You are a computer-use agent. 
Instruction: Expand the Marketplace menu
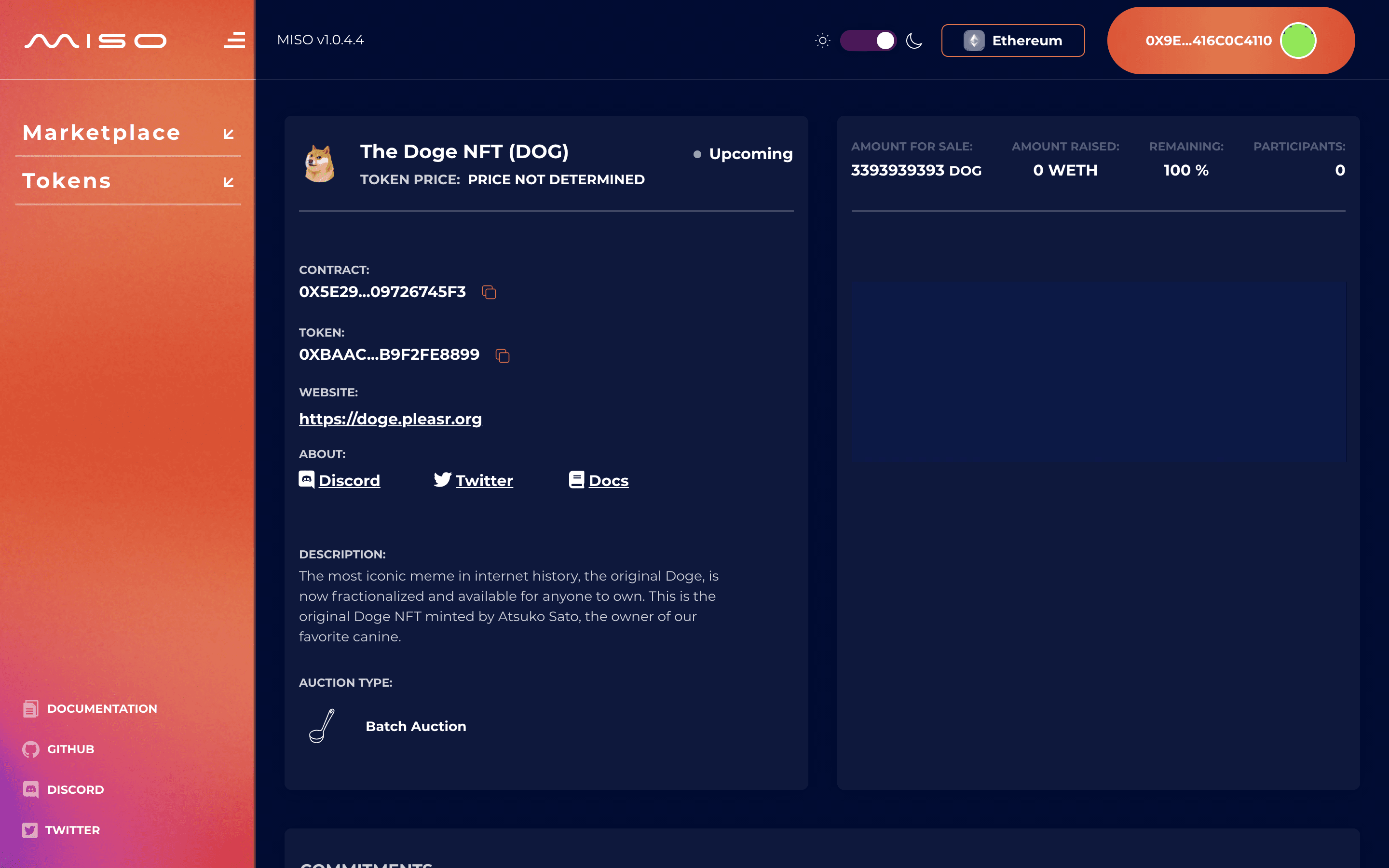coord(128,133)
